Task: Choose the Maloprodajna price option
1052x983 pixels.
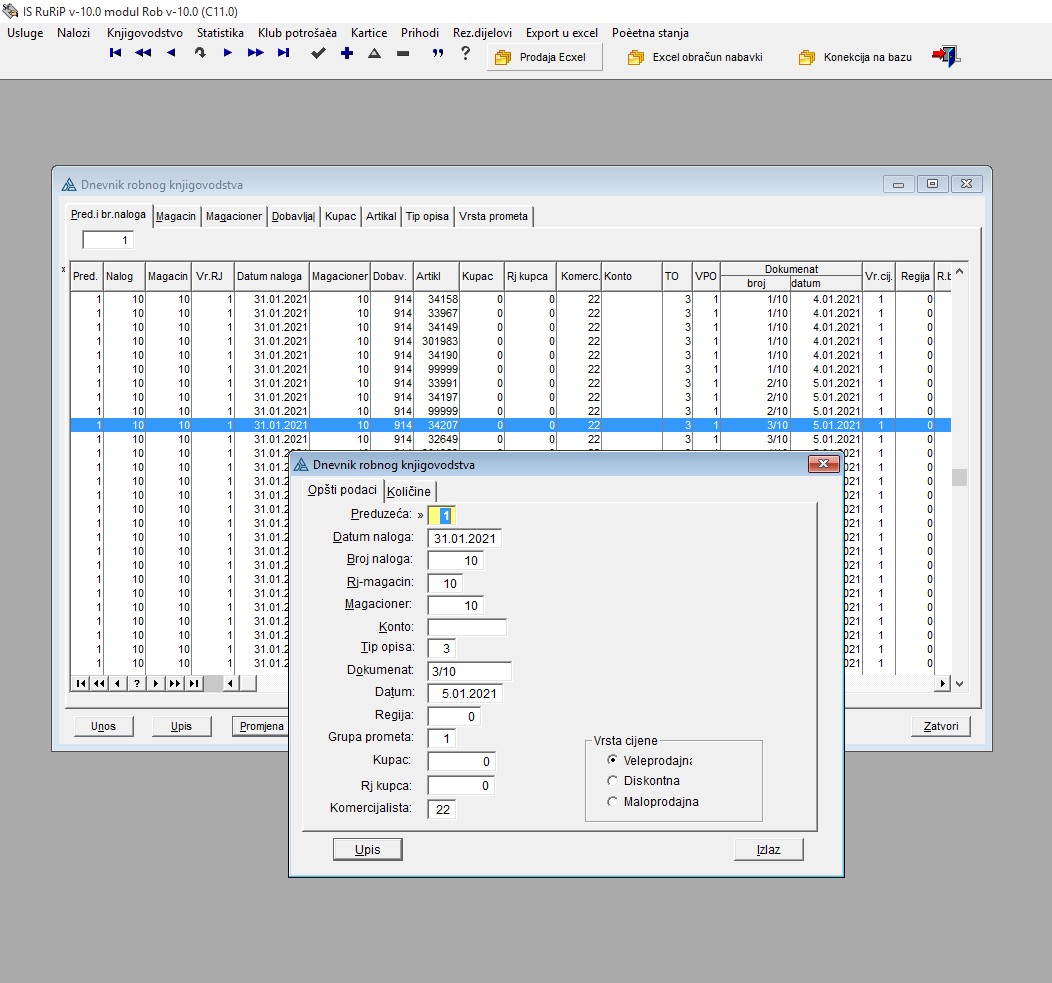Action: (613, 802)
